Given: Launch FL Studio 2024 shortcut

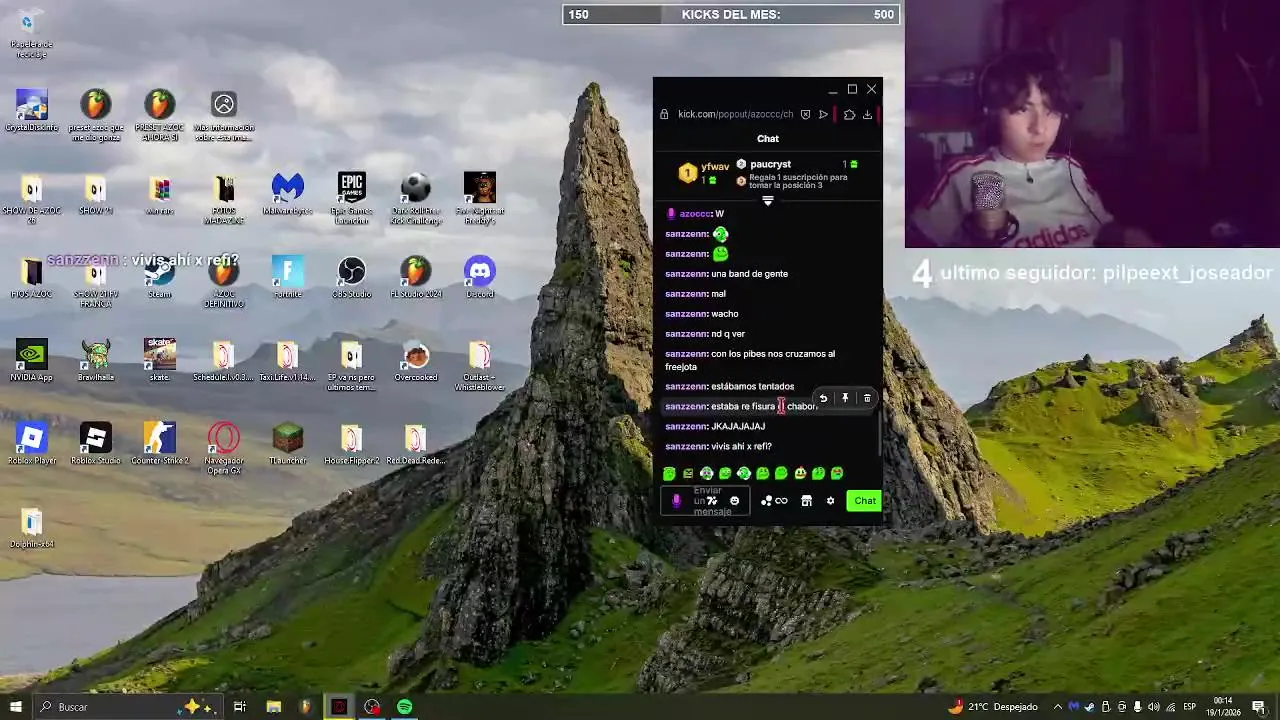Looking at the screenshot, I should pos(415,277).
